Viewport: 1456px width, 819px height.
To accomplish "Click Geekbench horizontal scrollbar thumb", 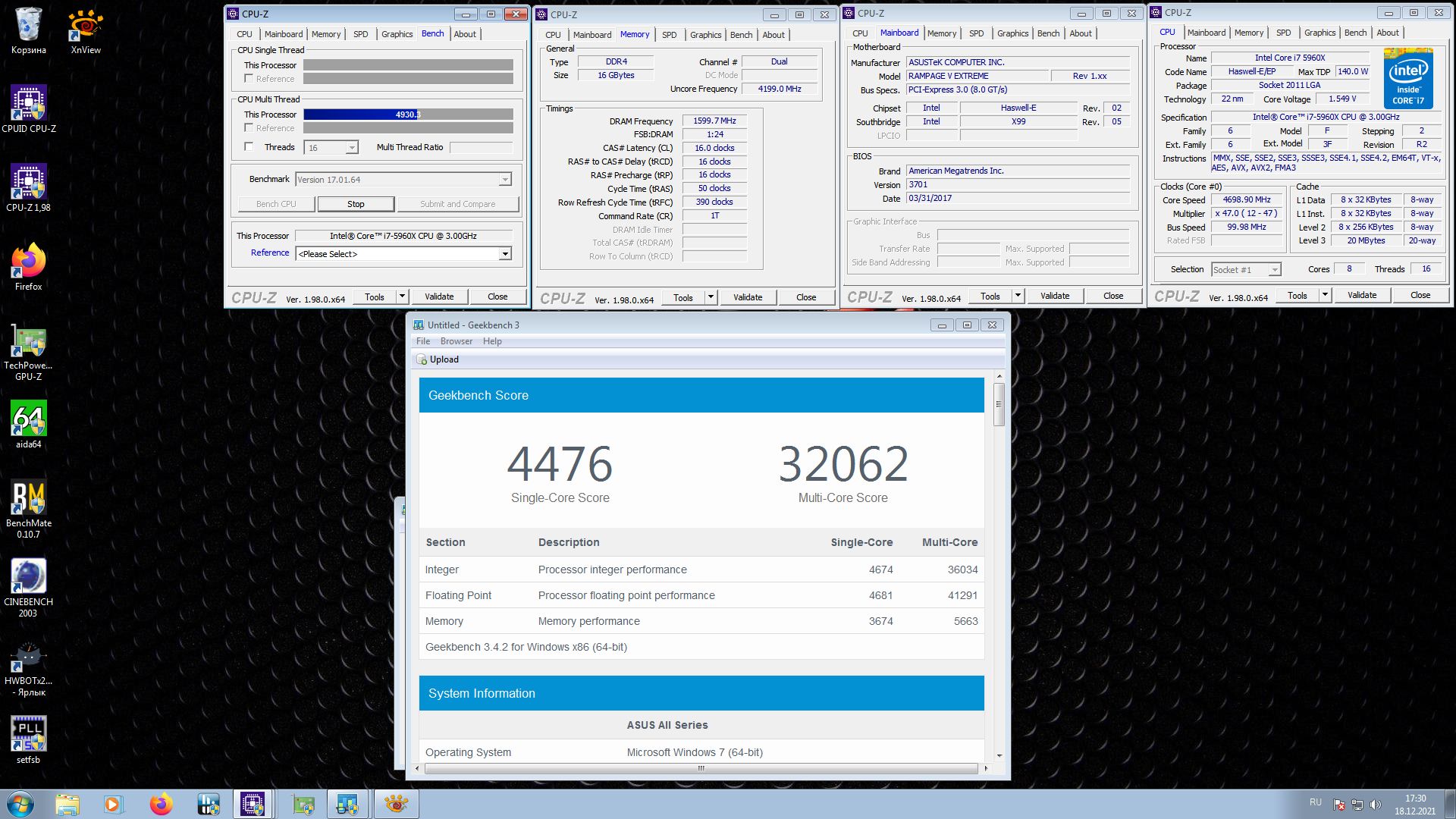I will tap(701, 768).
